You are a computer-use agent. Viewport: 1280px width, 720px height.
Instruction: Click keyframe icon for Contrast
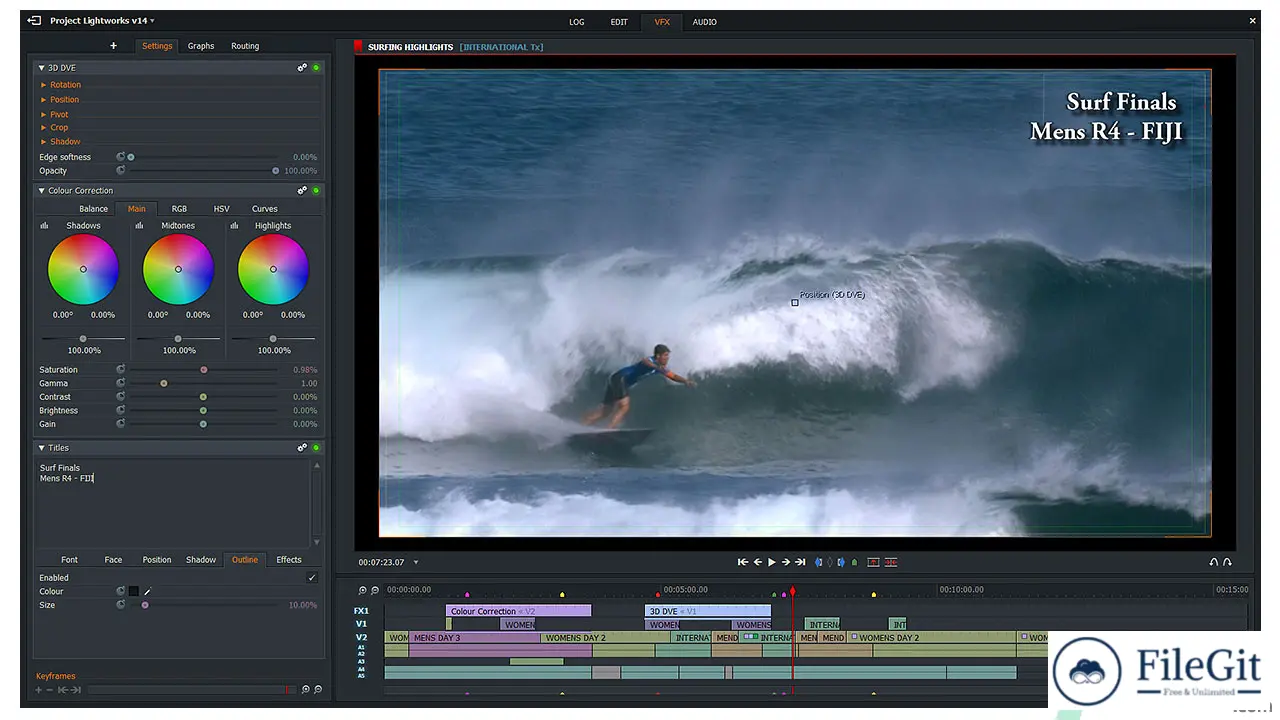[121, 397]
